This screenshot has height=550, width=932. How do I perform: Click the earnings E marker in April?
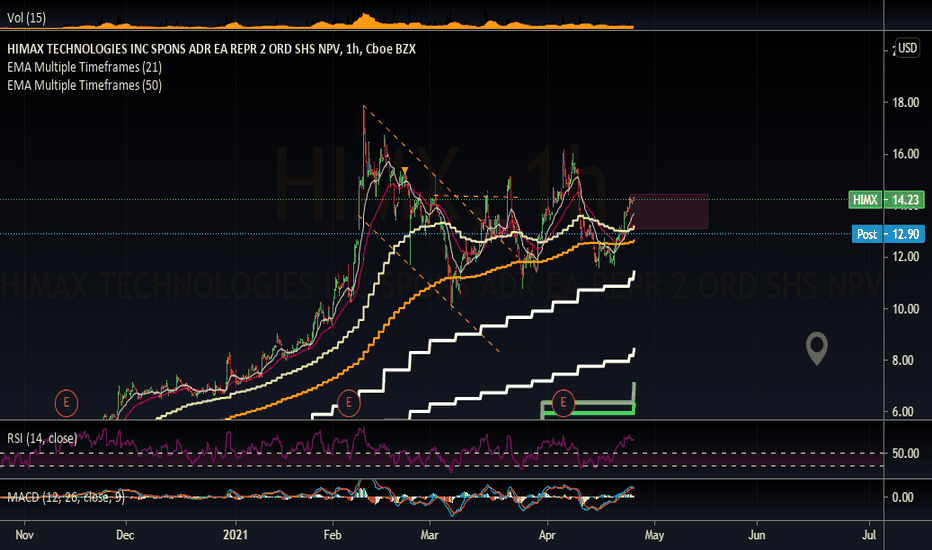(x=563, y=403)
